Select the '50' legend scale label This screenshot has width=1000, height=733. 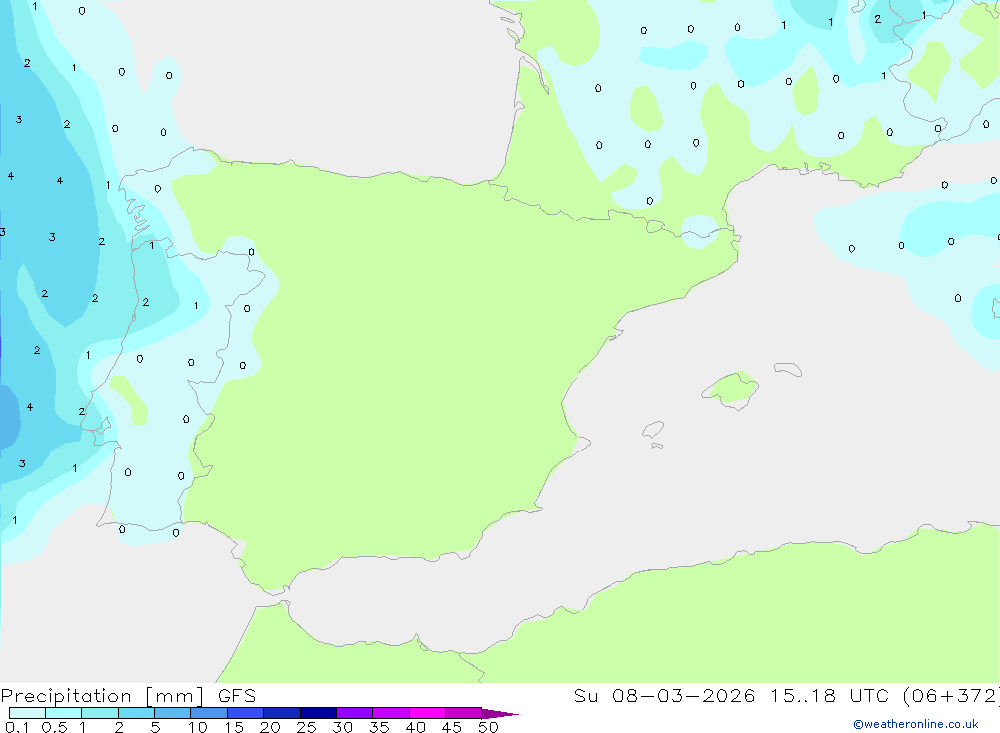[x=488, y=727]
